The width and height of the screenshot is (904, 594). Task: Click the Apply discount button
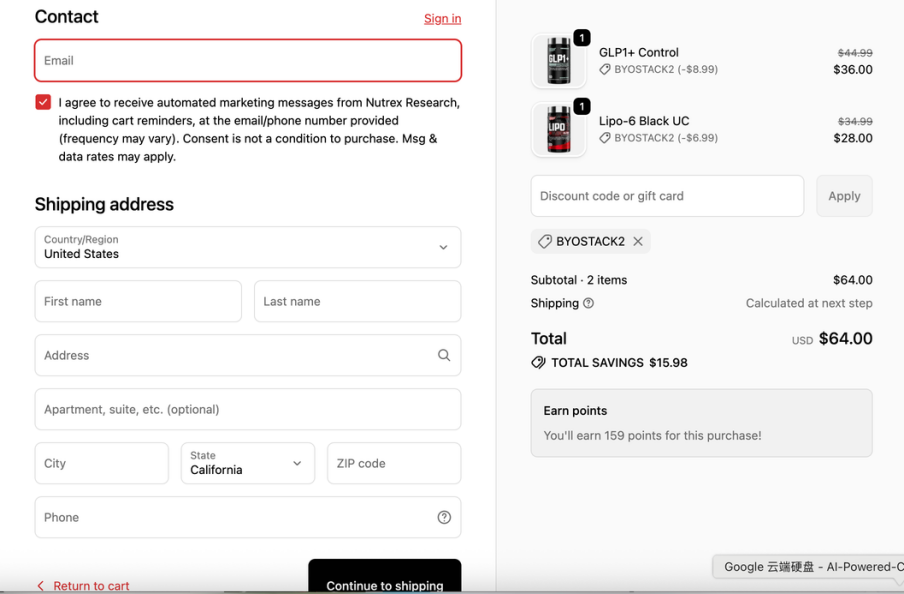pyautogui.click(x=844, y=196)
